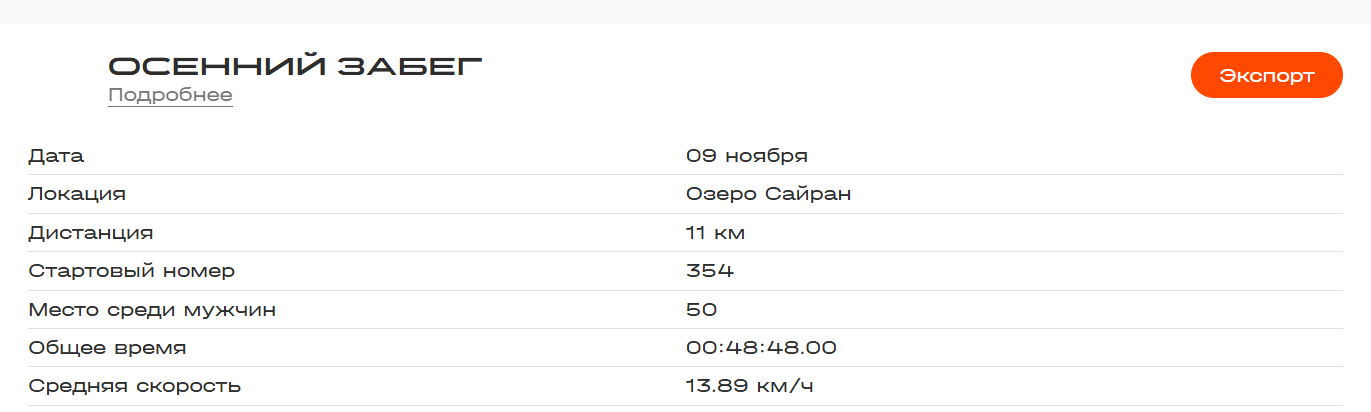Click the distance value 11 км
The image size is (1371, 412).
[x=716, y=233]
